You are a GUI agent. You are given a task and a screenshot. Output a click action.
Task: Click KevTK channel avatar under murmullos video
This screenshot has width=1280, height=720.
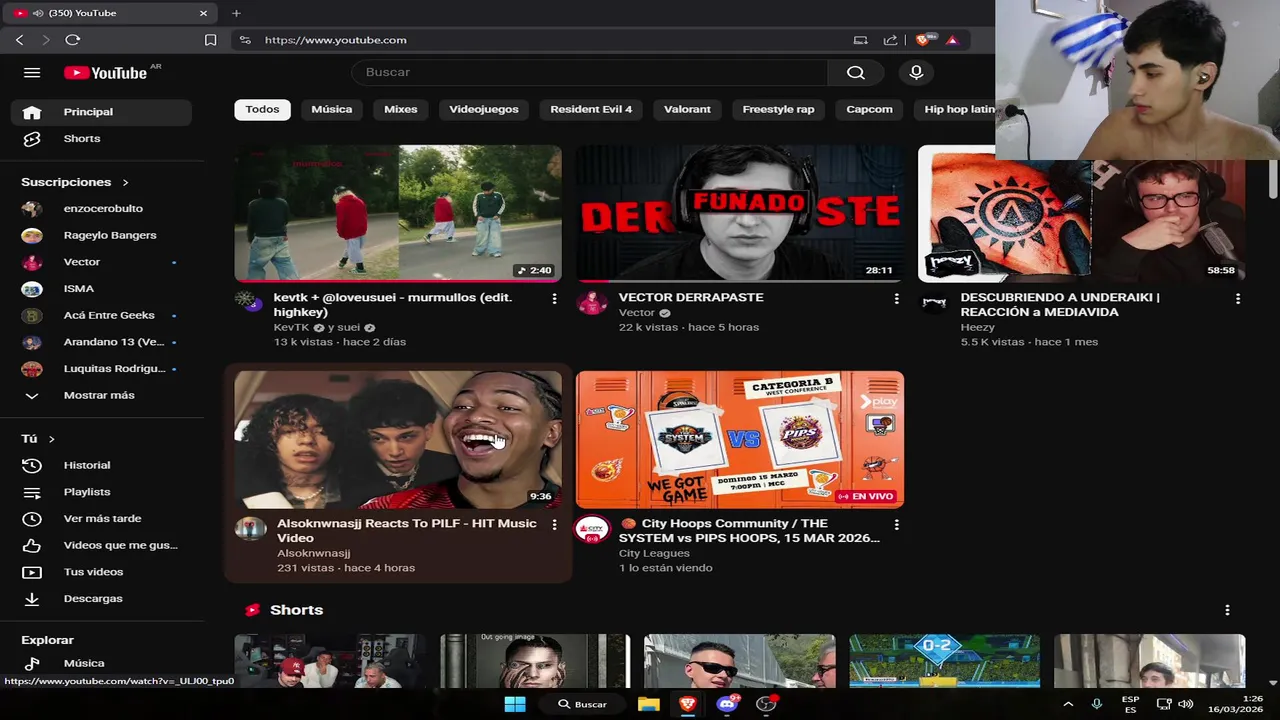249,301
